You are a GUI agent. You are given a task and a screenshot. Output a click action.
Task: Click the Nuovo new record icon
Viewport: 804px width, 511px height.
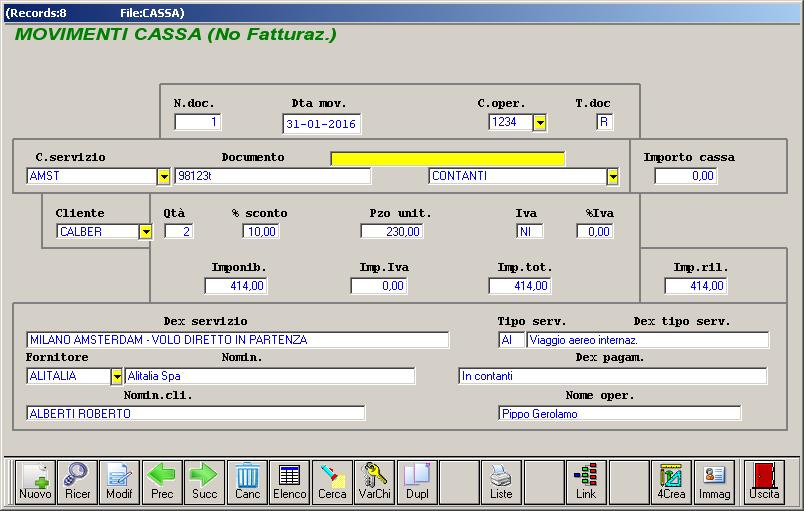tap(35, 481)
